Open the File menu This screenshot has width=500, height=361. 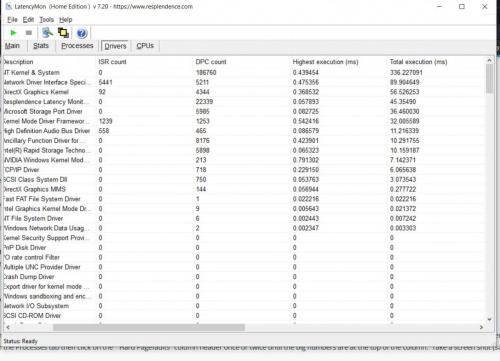click(x=12, y=20)
